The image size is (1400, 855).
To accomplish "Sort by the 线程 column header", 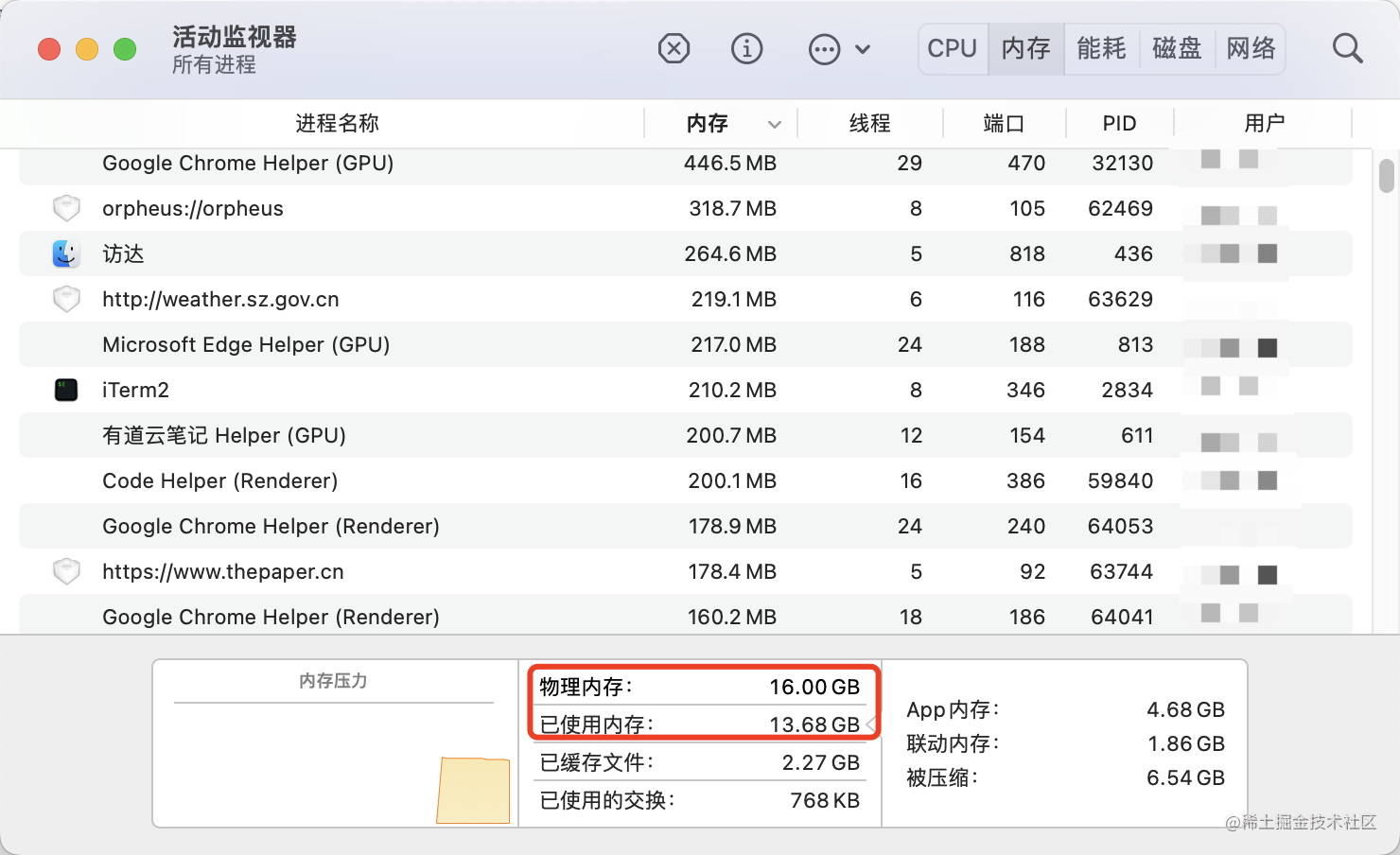I will coord(870,123).
